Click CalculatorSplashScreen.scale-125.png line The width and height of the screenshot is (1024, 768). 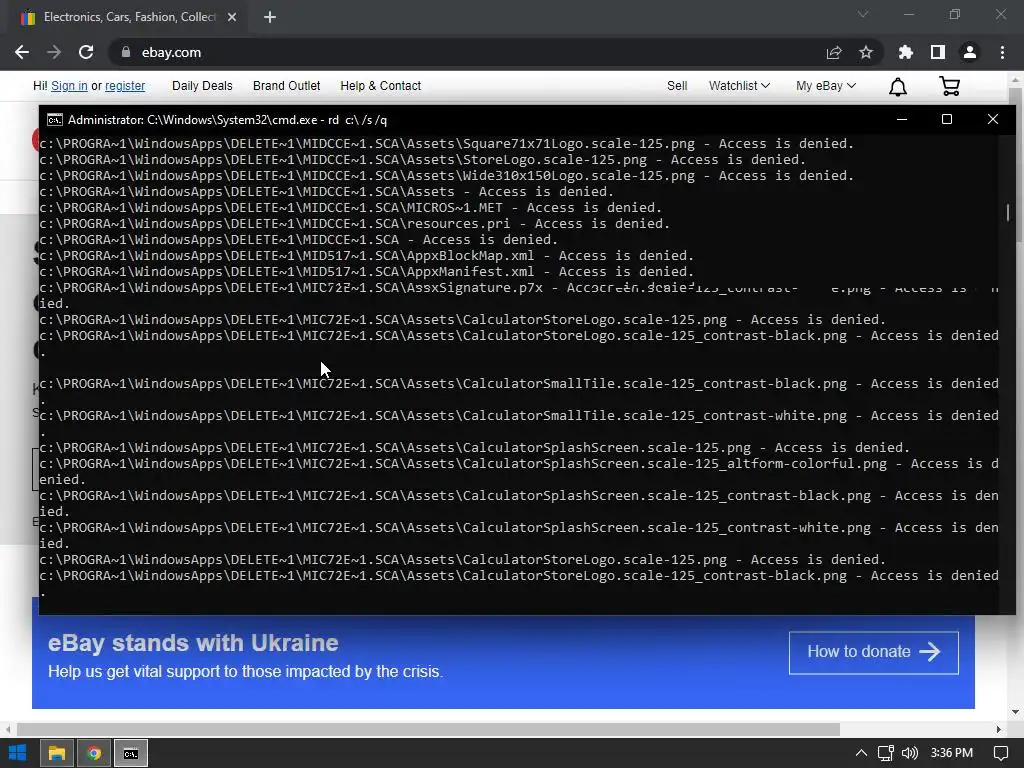(475, 448)
